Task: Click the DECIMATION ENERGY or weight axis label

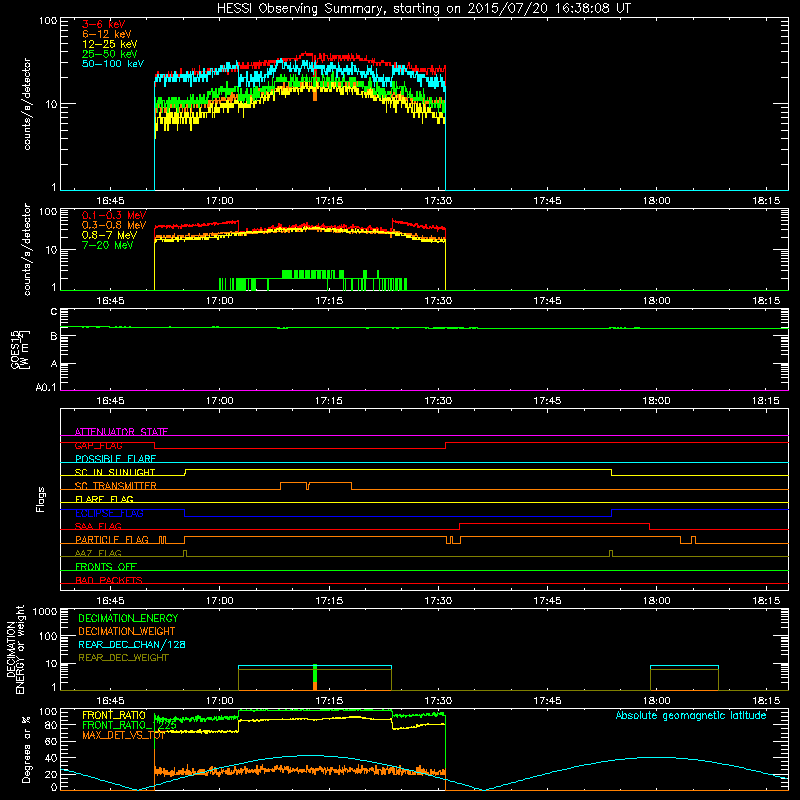Action: [15, 649]
